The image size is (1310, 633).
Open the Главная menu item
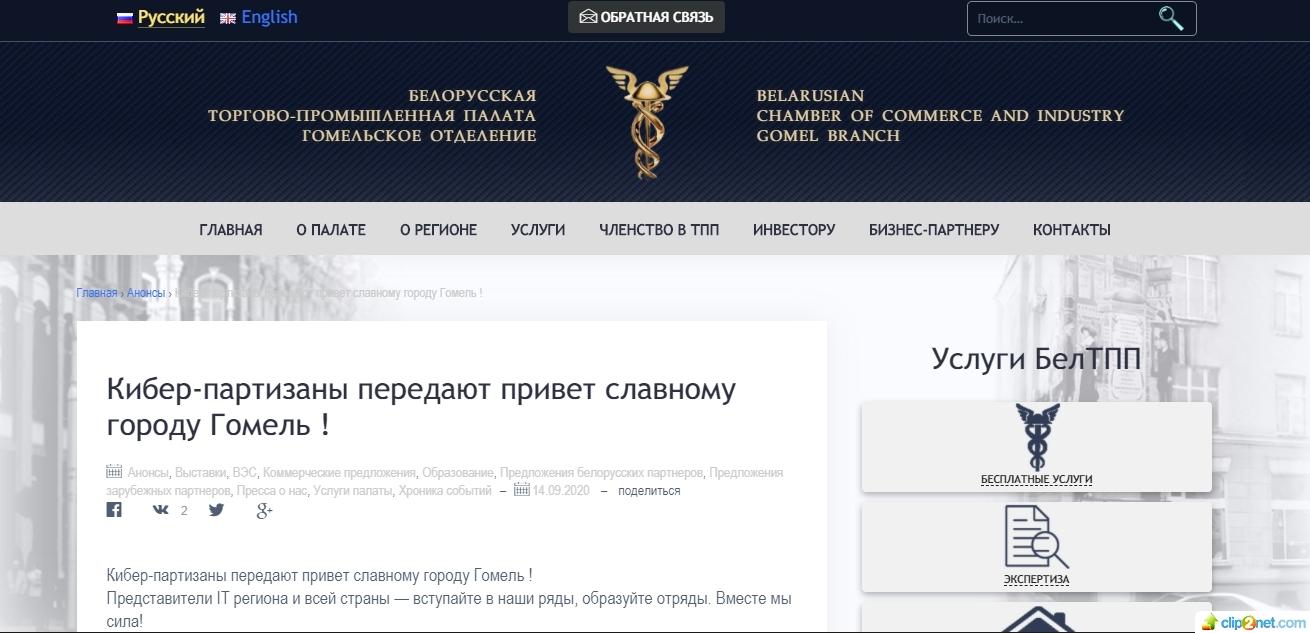click(230, 230)
